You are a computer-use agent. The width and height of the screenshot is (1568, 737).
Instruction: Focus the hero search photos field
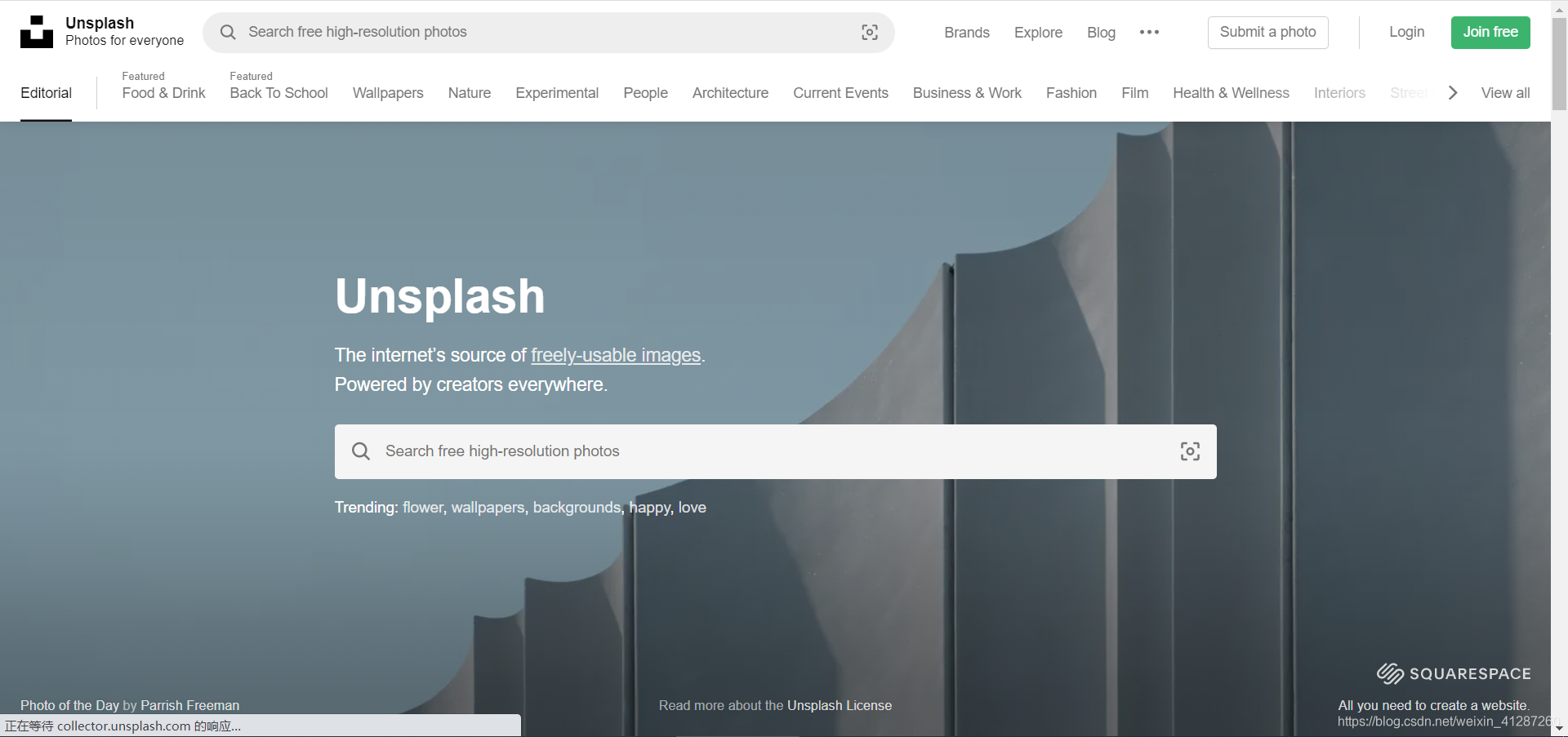click(x=776, y=451)
